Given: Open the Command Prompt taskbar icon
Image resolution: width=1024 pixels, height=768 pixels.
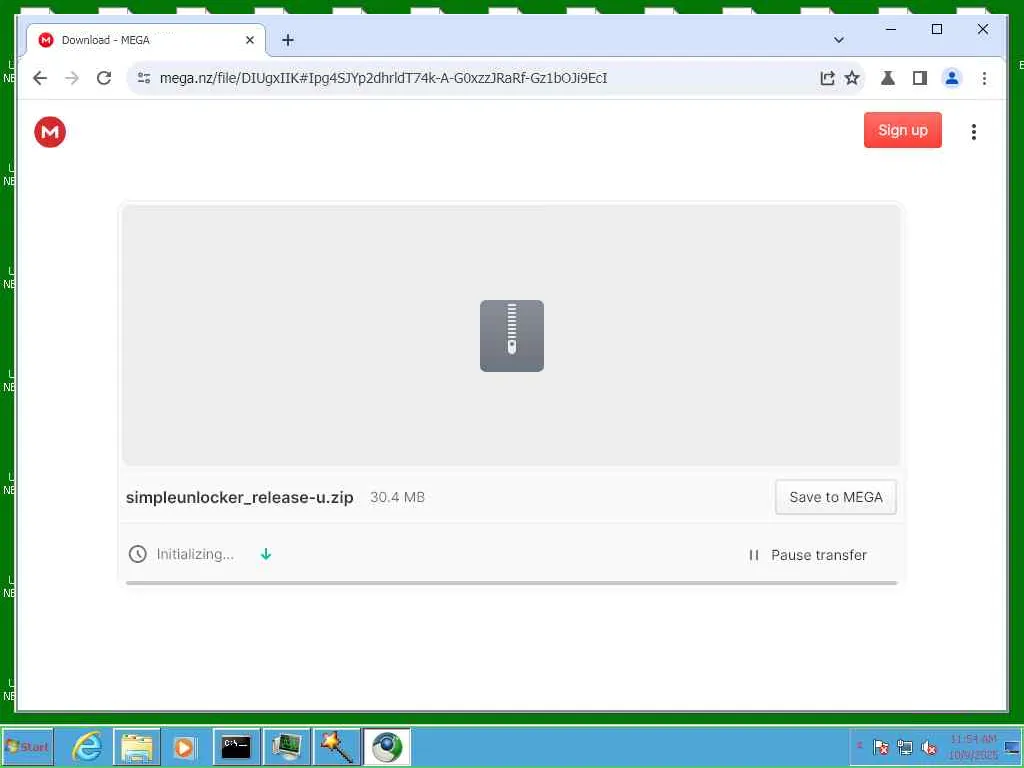Looking at the screenshot, I should [x=236, y=746].
